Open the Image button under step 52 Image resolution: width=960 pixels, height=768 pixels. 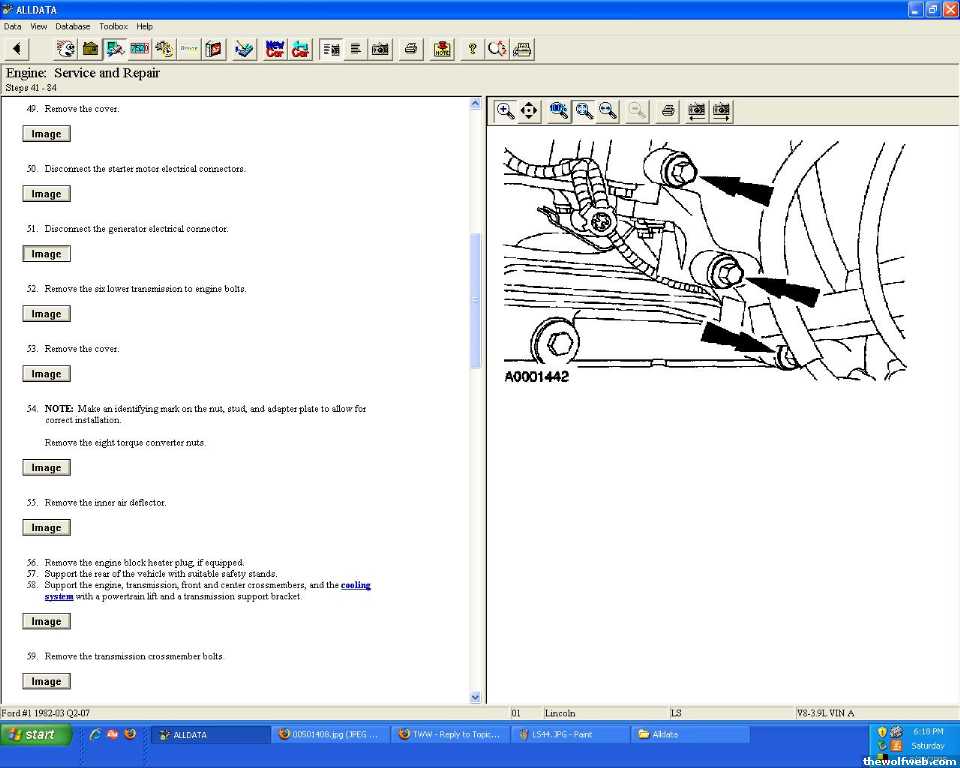(46, 314)
